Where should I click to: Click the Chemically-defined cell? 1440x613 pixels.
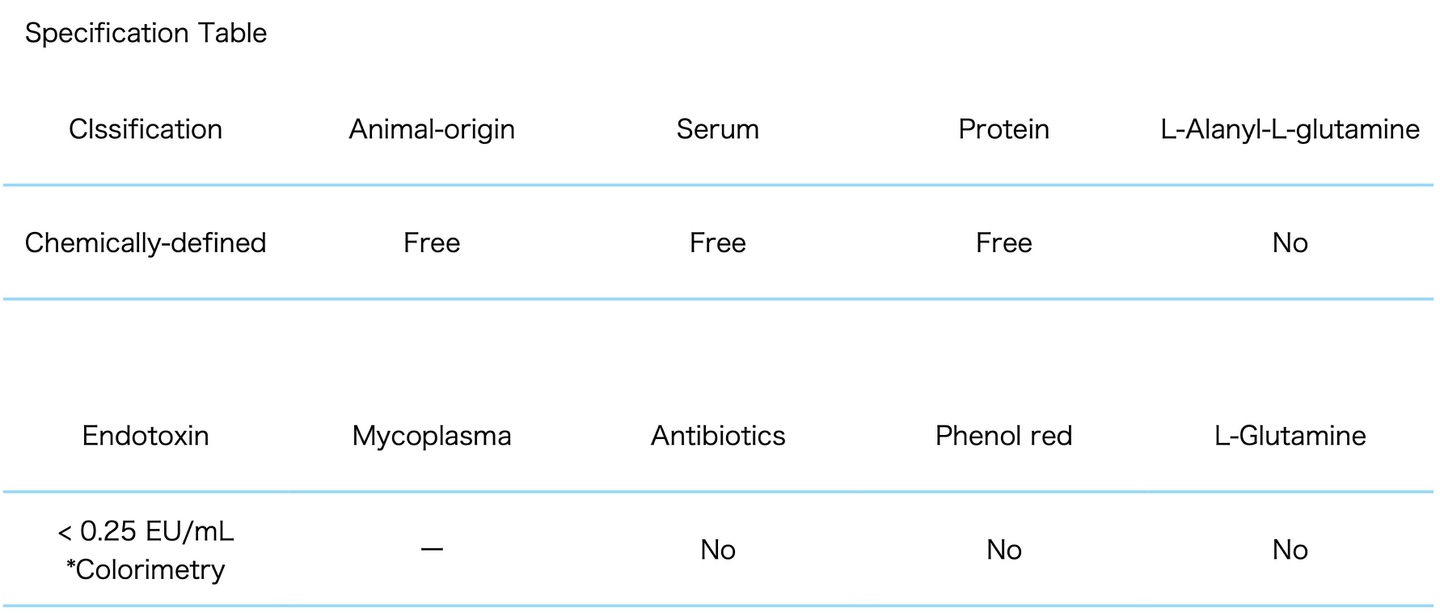(146, 243)
